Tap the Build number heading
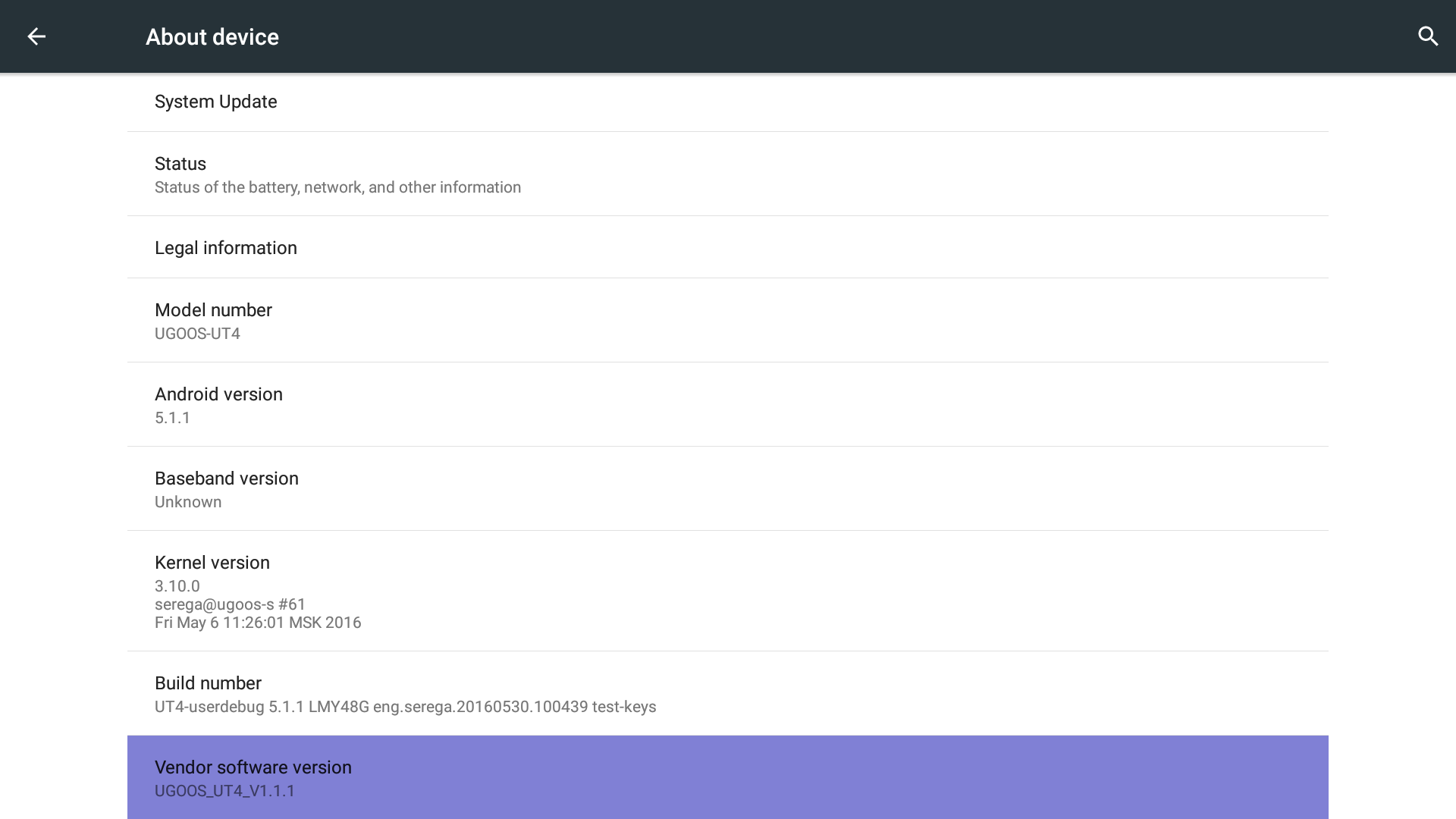Screen dimensions: 1456x819 [208, 683]
